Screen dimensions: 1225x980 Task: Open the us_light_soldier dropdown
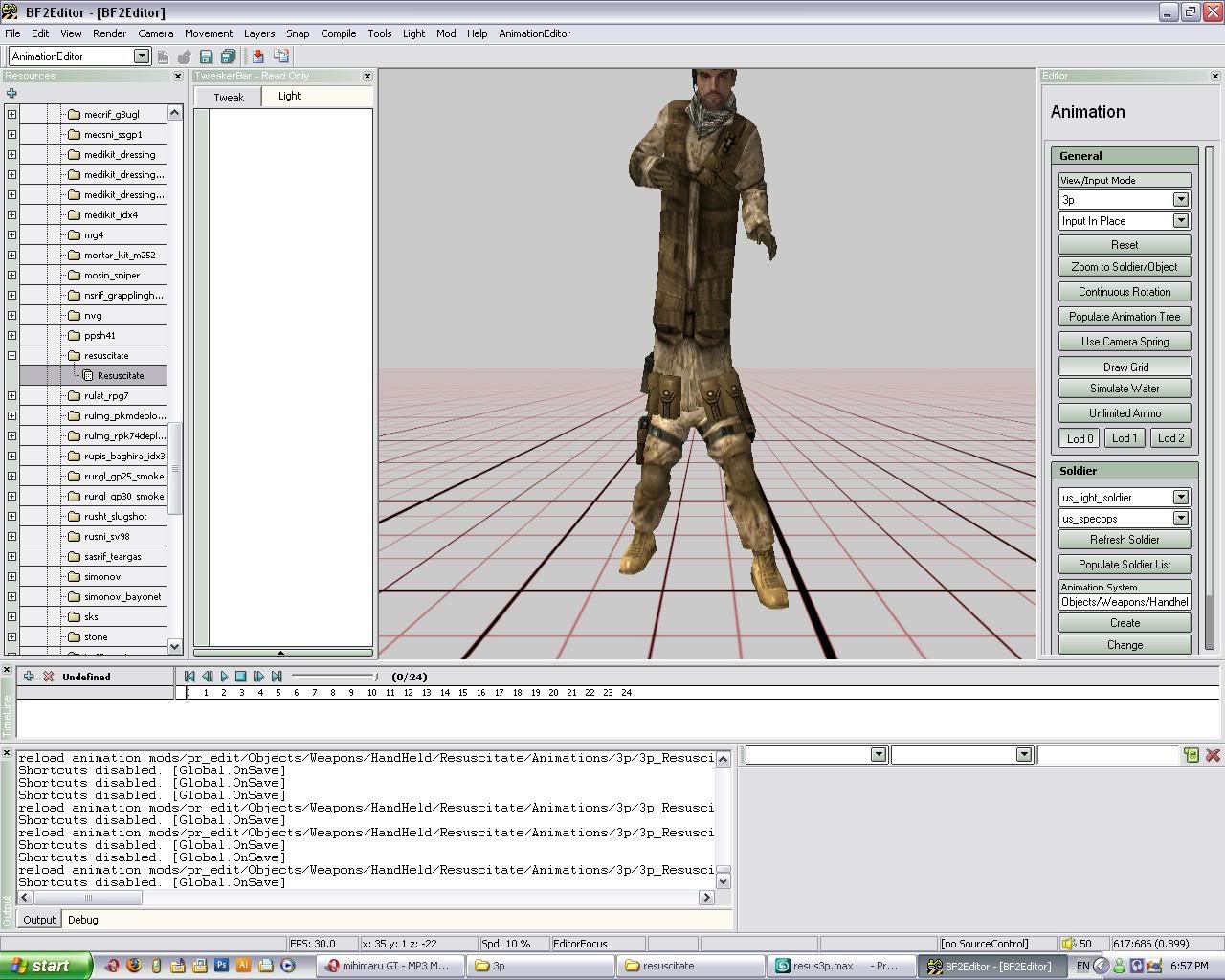[x=1180, y=498]
